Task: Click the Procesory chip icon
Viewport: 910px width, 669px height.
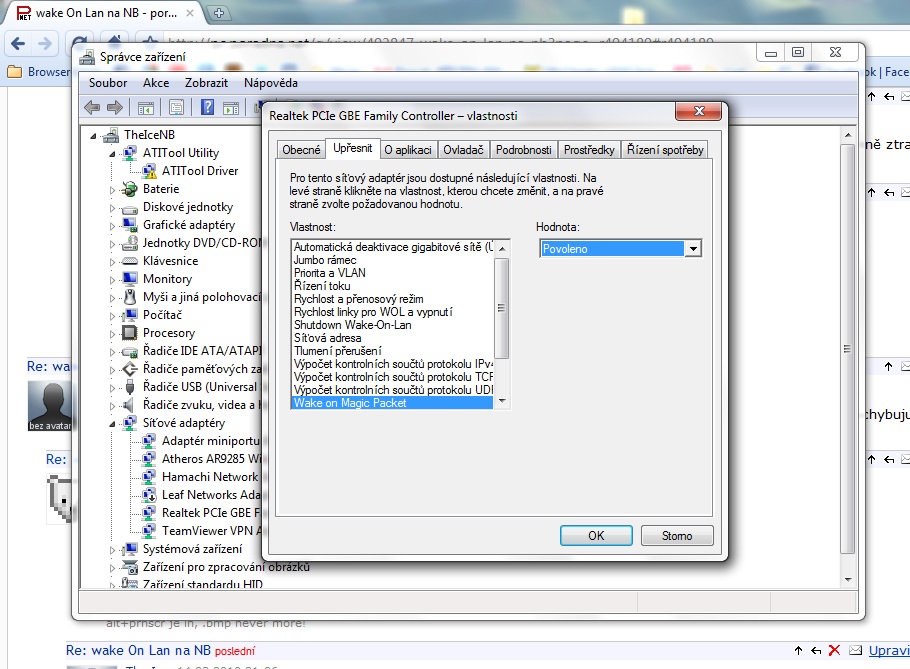Action: (129, 333)
